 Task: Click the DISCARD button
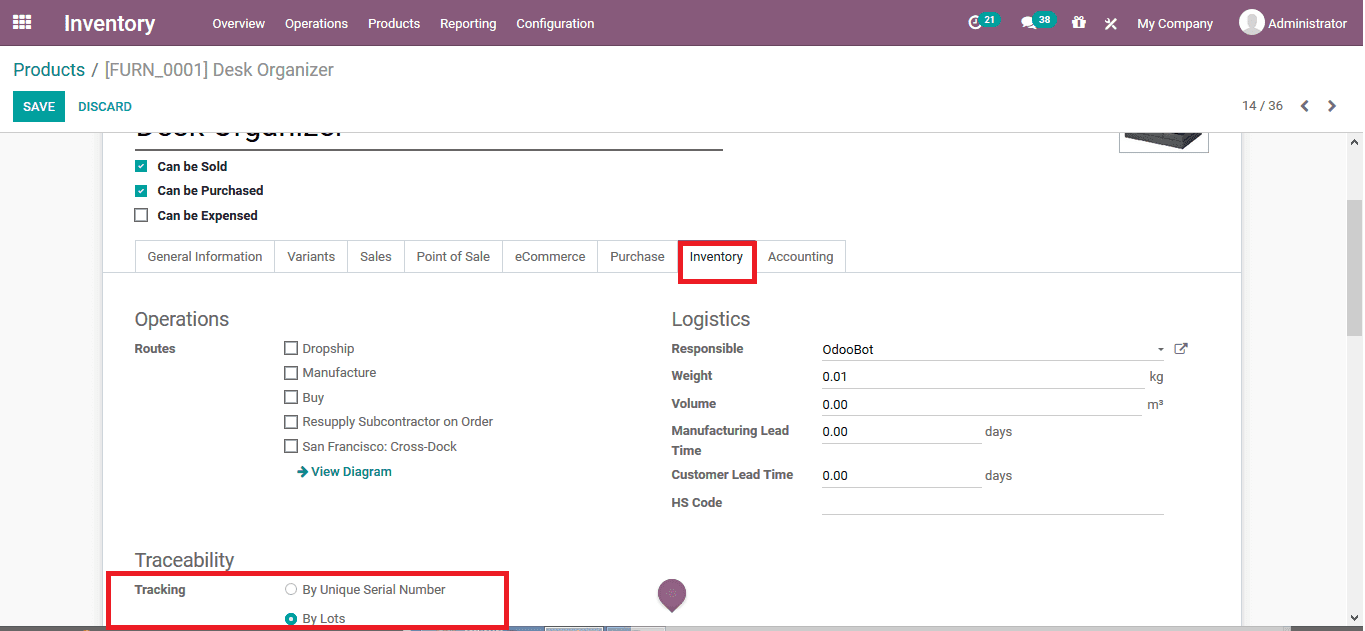click(x=105, y=107)
